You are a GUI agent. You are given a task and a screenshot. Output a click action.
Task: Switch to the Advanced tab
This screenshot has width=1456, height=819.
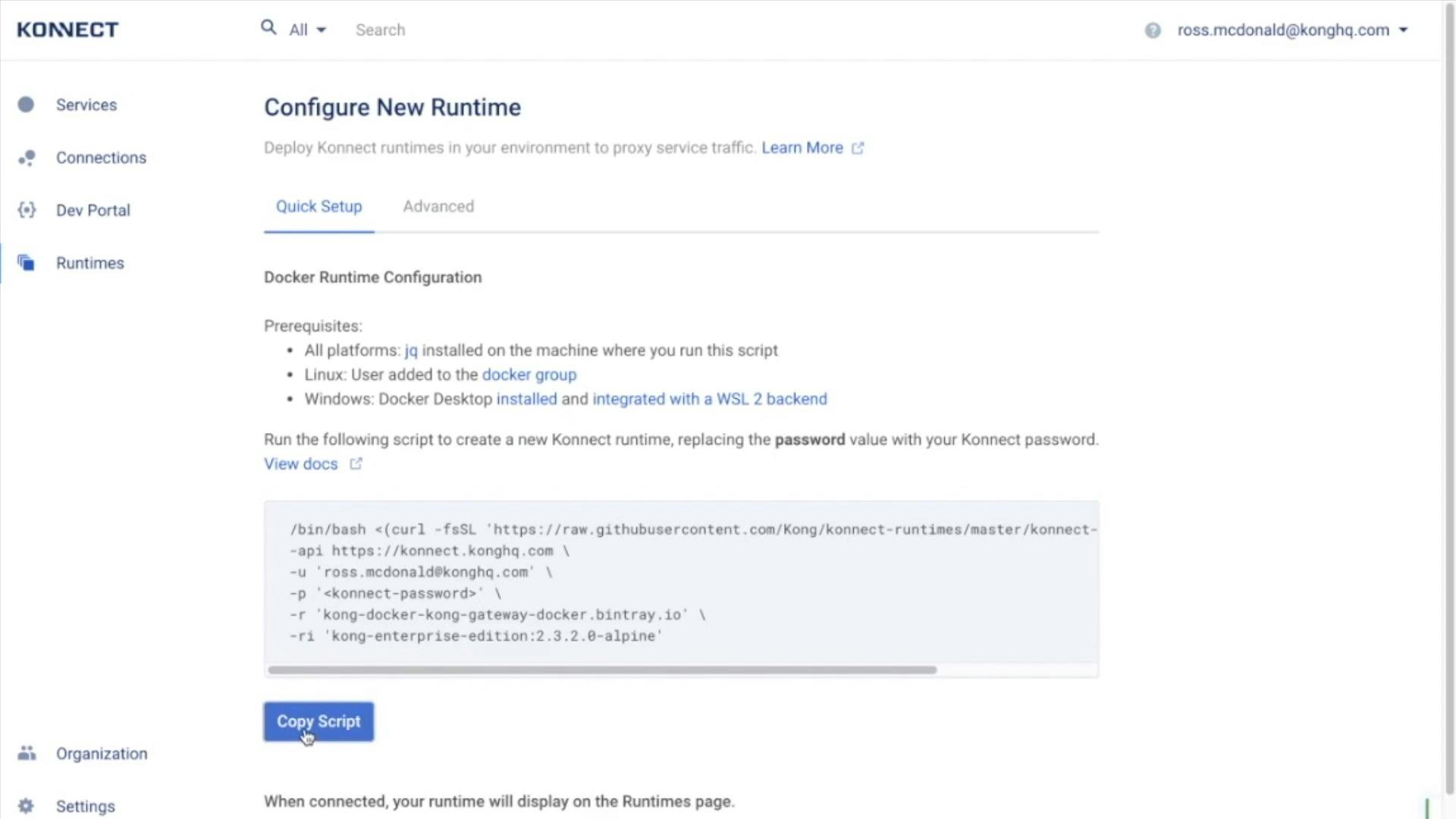click(438, 206)
